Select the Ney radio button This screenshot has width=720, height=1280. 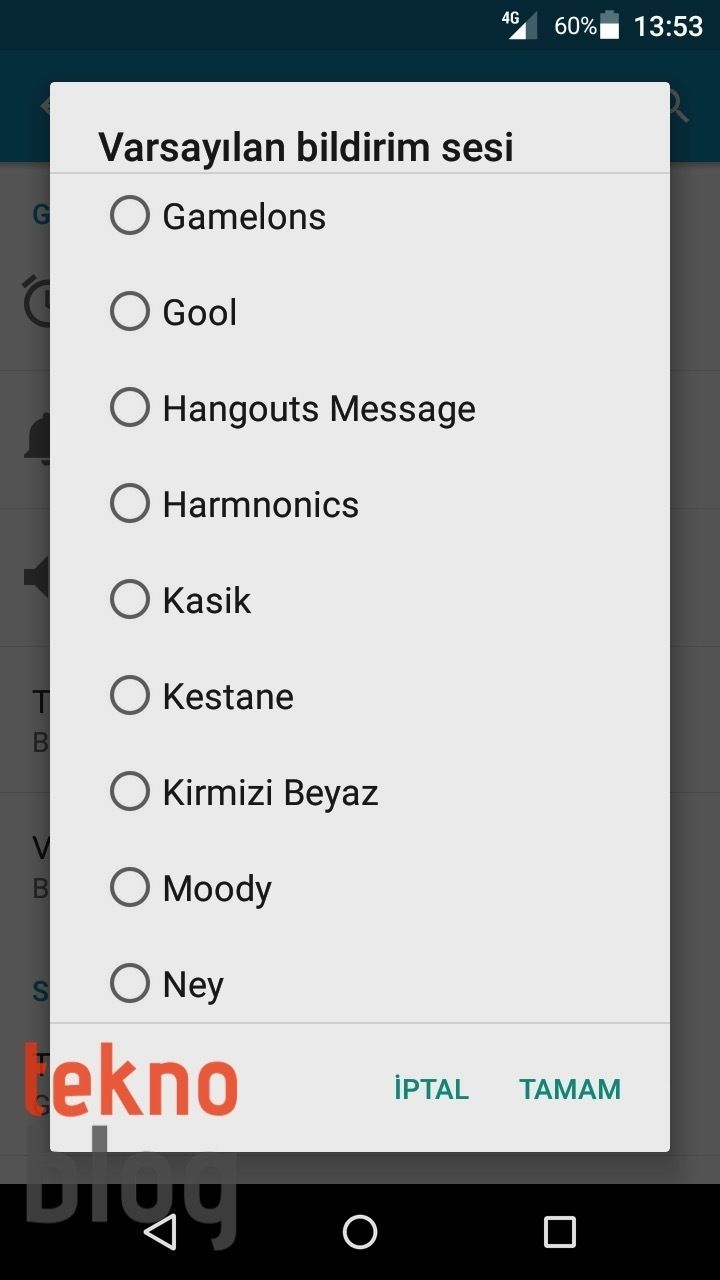pos(130,984)
